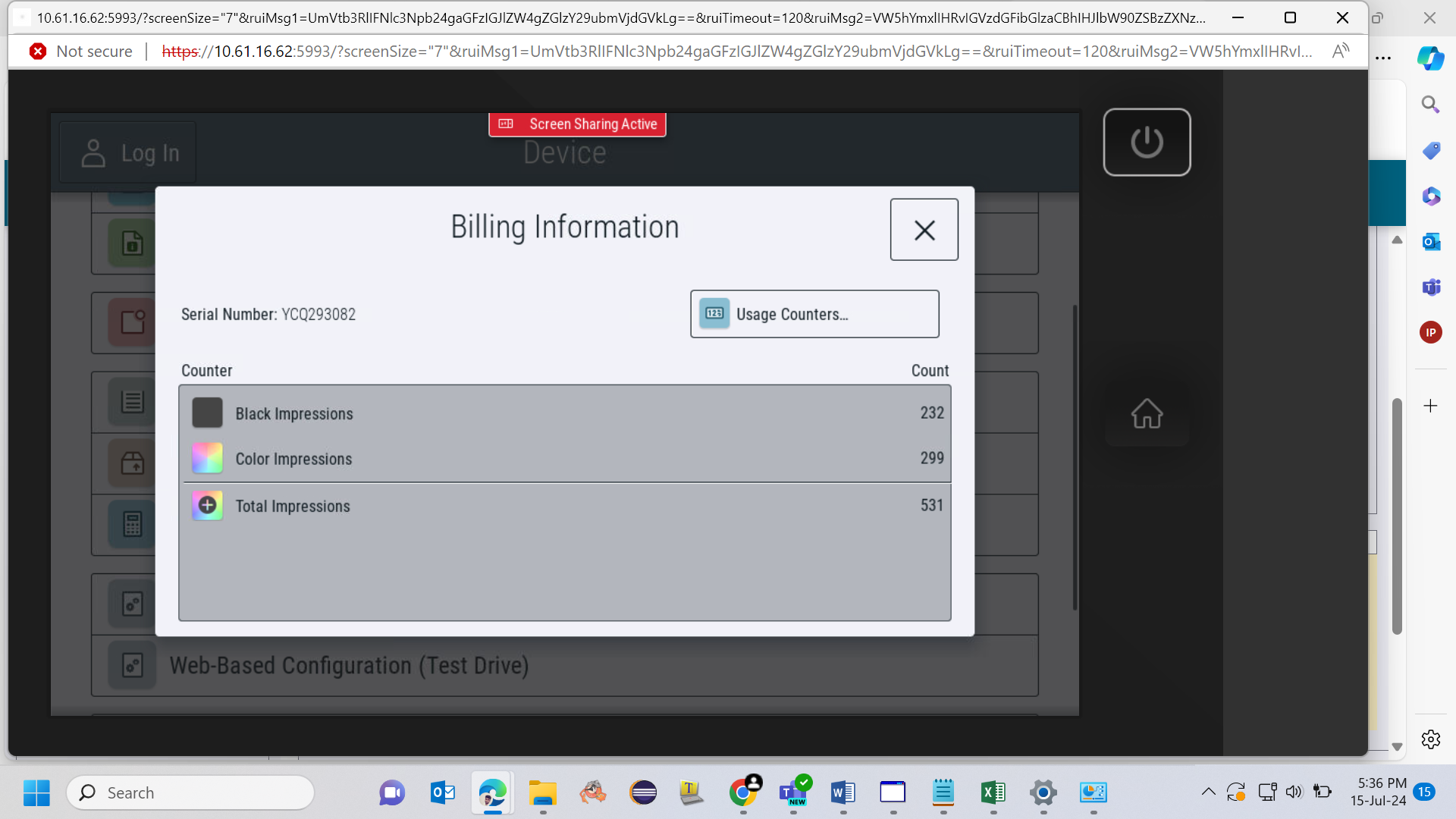Click the Total Impressions plus icon
Image resolution: width=1456 pixels, height=819 pixels.
(x=207, y=505)
